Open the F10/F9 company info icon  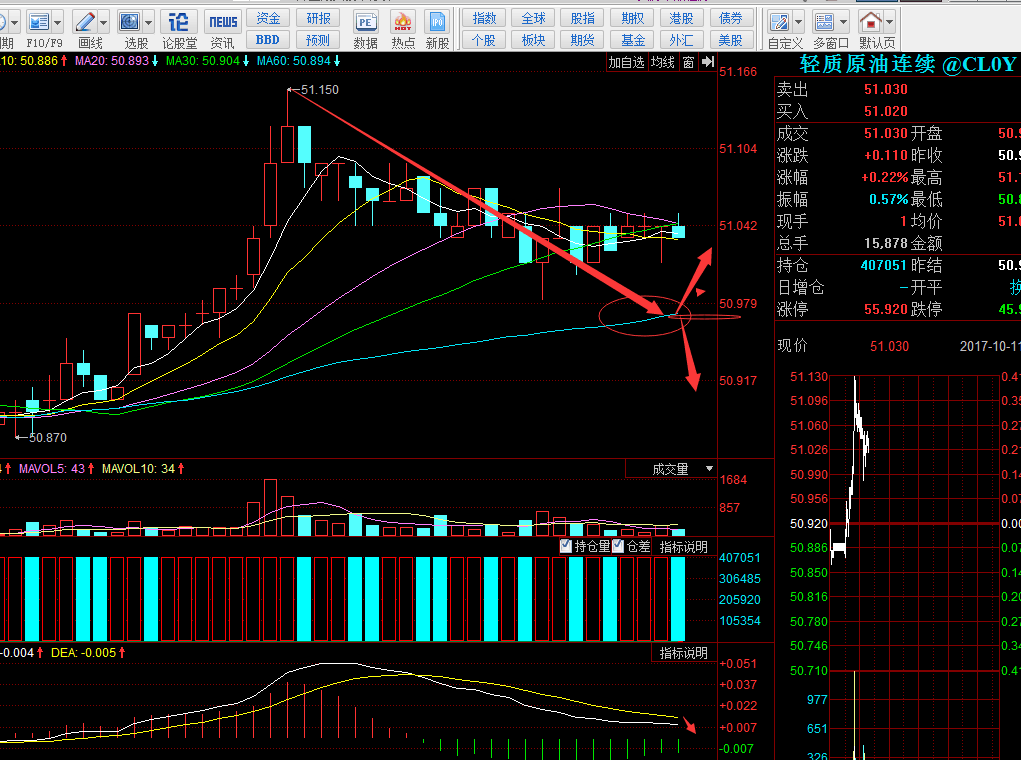[39, 21]
